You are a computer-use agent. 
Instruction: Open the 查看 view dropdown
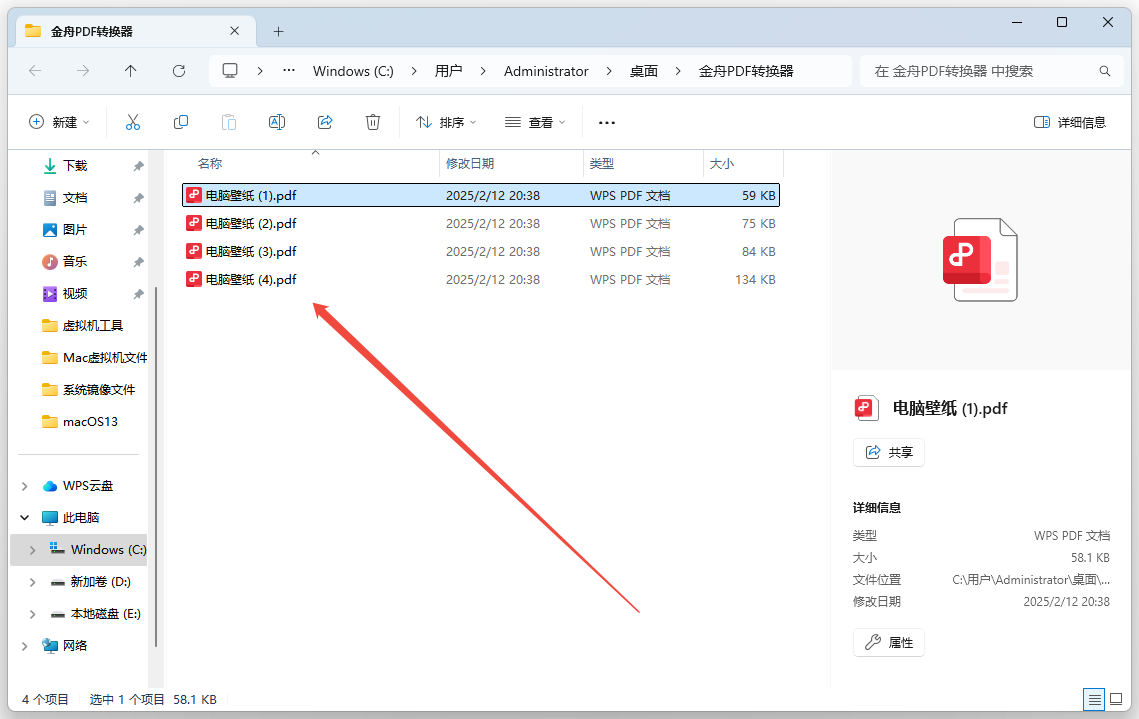(x=535, y=122)
